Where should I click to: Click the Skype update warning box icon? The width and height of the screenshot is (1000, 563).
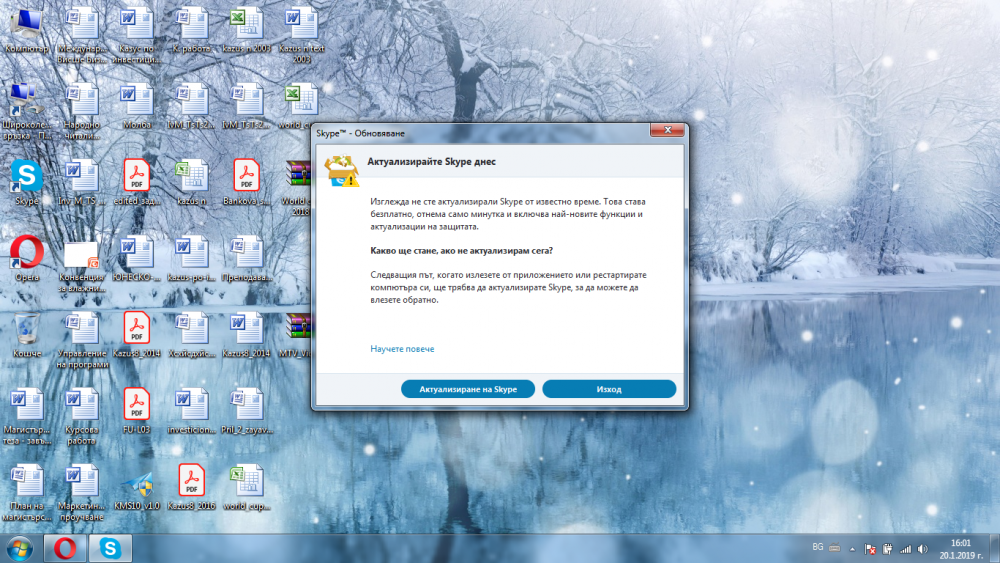[x=342, y=171]
